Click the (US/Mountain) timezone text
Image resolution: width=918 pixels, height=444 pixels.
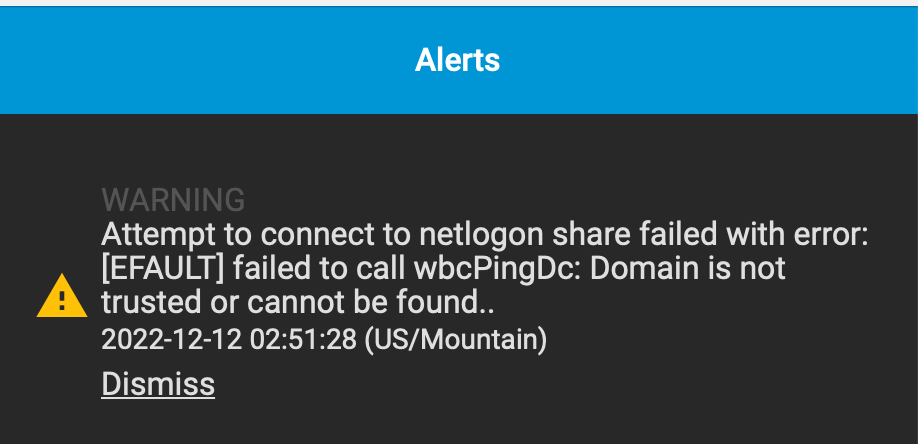(x=456, y=339)
